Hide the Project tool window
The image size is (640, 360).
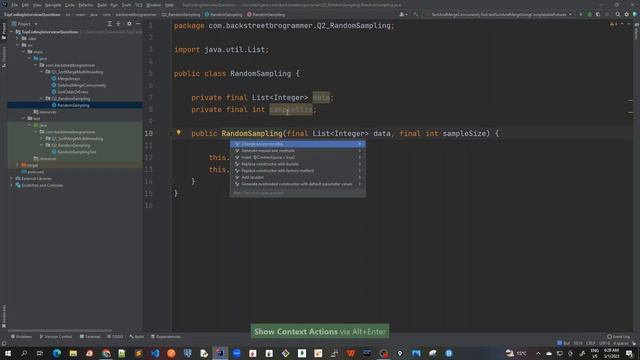tap(138, 24)
